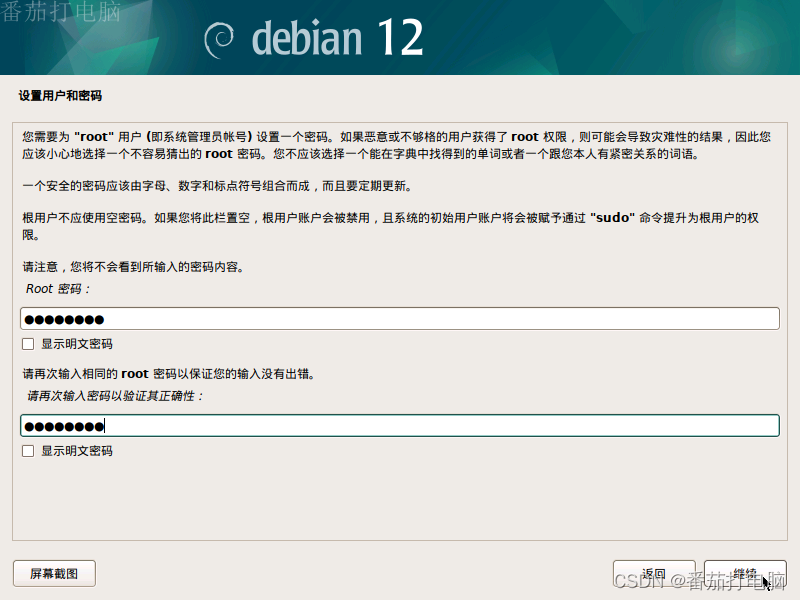Focus the password confirmation input field

(x=399, y=426)
